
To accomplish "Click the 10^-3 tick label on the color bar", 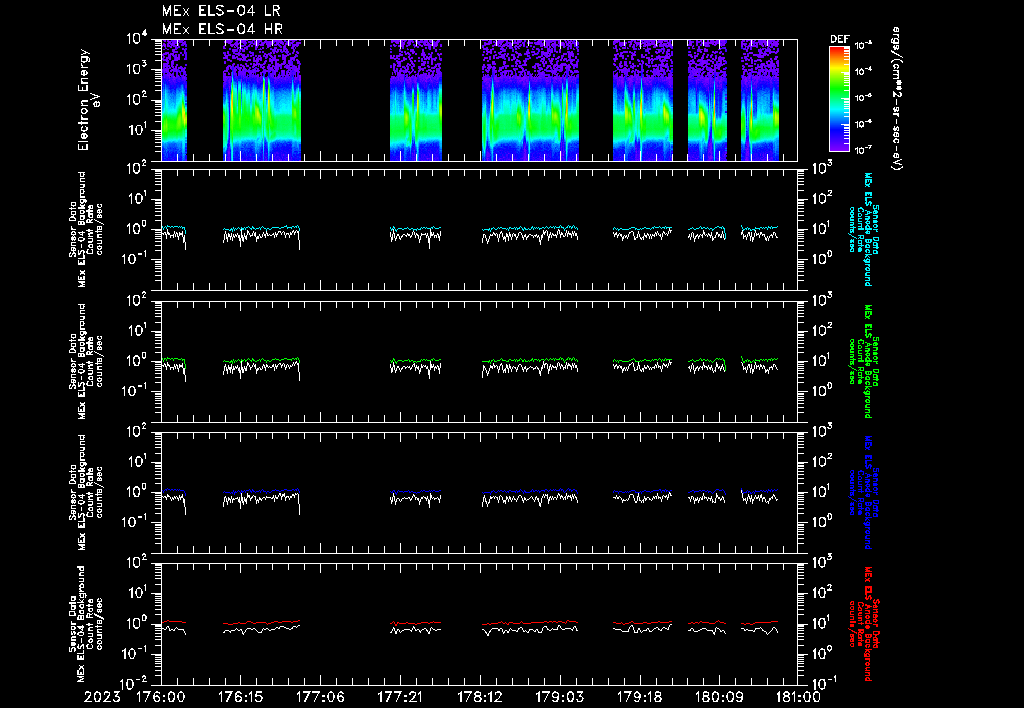I will coord(864,45).
